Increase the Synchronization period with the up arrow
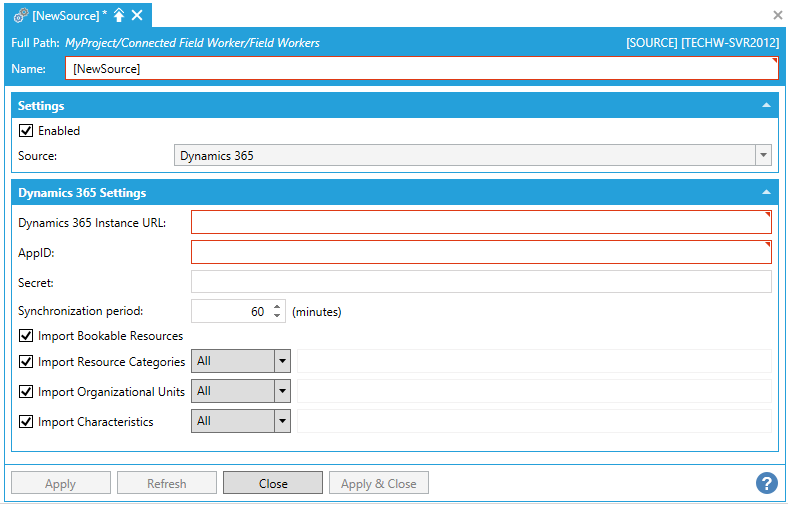788x506 pixels. pyautogui.click(x=277, y=306)
